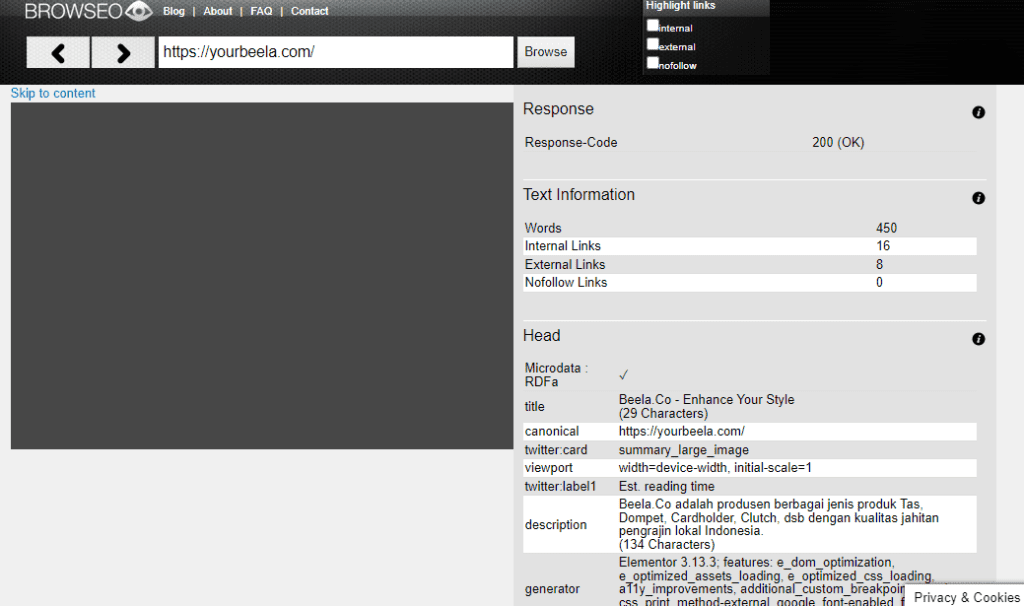Image resolution: width=1024 pixels, height=606 pixels.
Task: Open the FAQ page
Action: tap(260, 11)
